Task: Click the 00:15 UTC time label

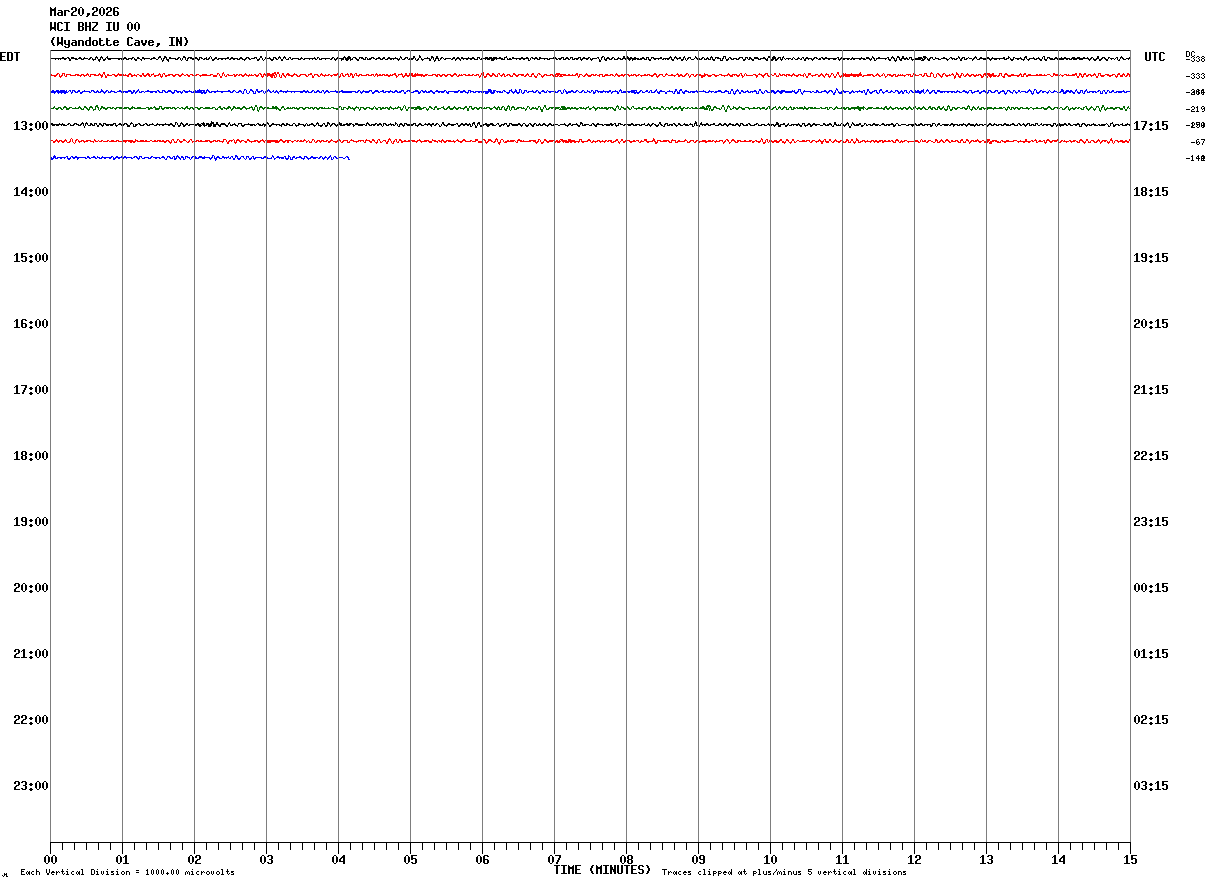Action: 1151,588
